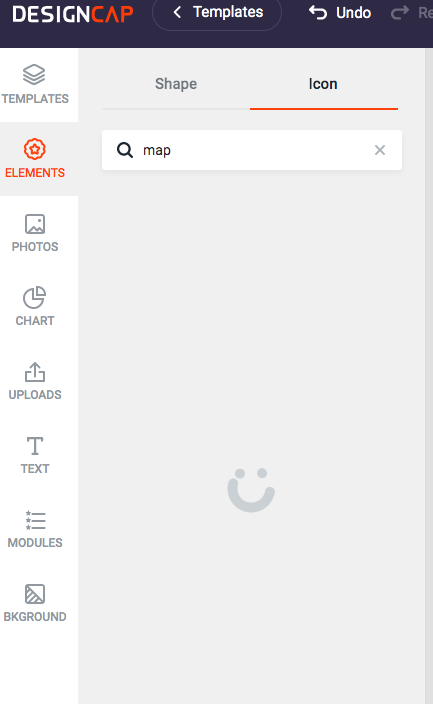This screenshot has width=433, height=704.
Task: Click the back chevron beside Templates
Action: click(177, 13)
